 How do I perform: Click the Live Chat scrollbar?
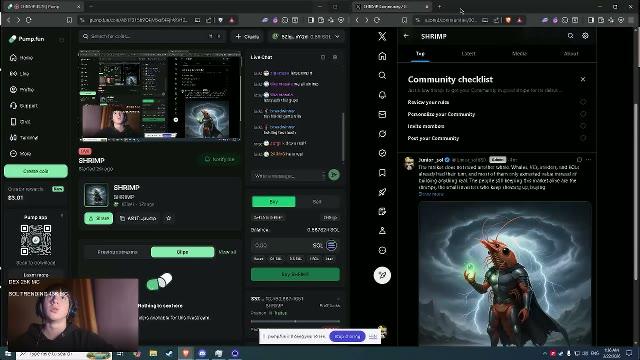[343, 137]
